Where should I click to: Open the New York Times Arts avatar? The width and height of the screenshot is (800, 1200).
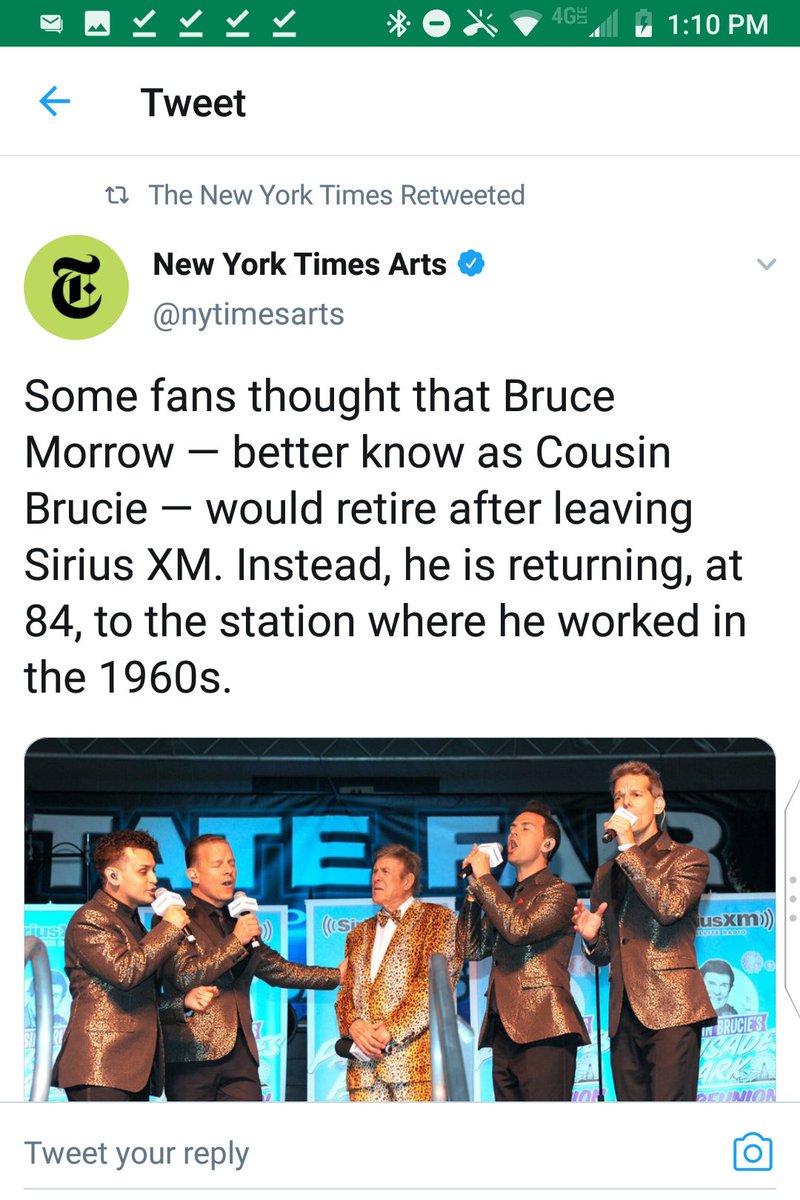pyautogui.click(x=76, y=287)
